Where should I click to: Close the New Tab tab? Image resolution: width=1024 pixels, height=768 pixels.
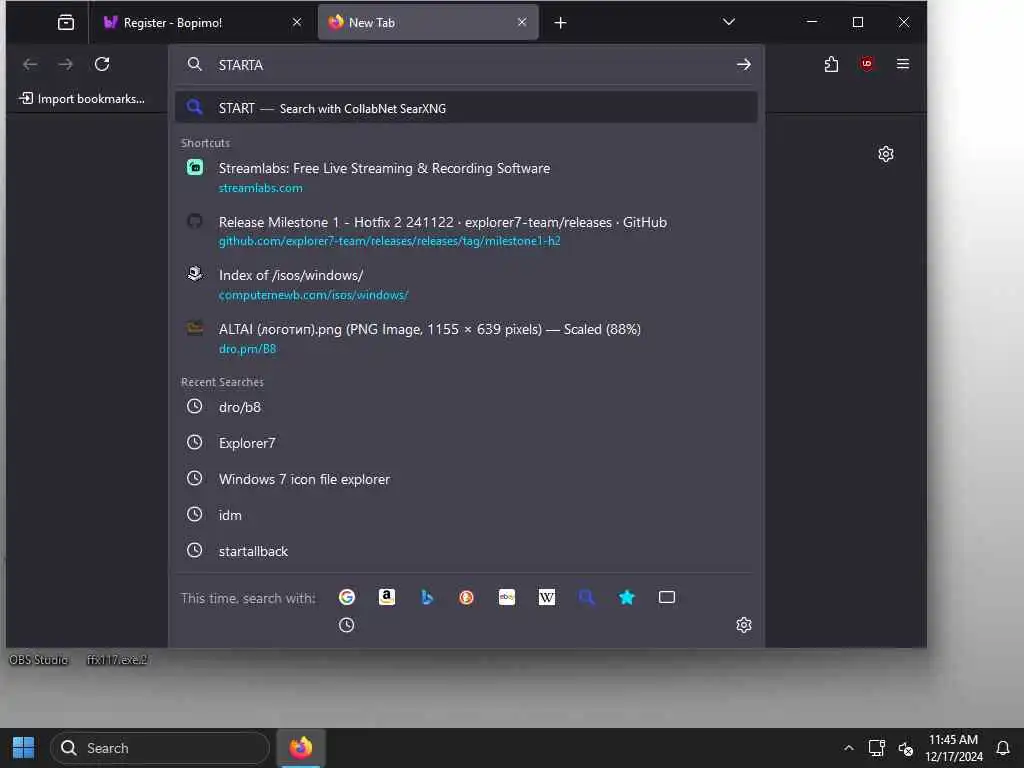522,22
